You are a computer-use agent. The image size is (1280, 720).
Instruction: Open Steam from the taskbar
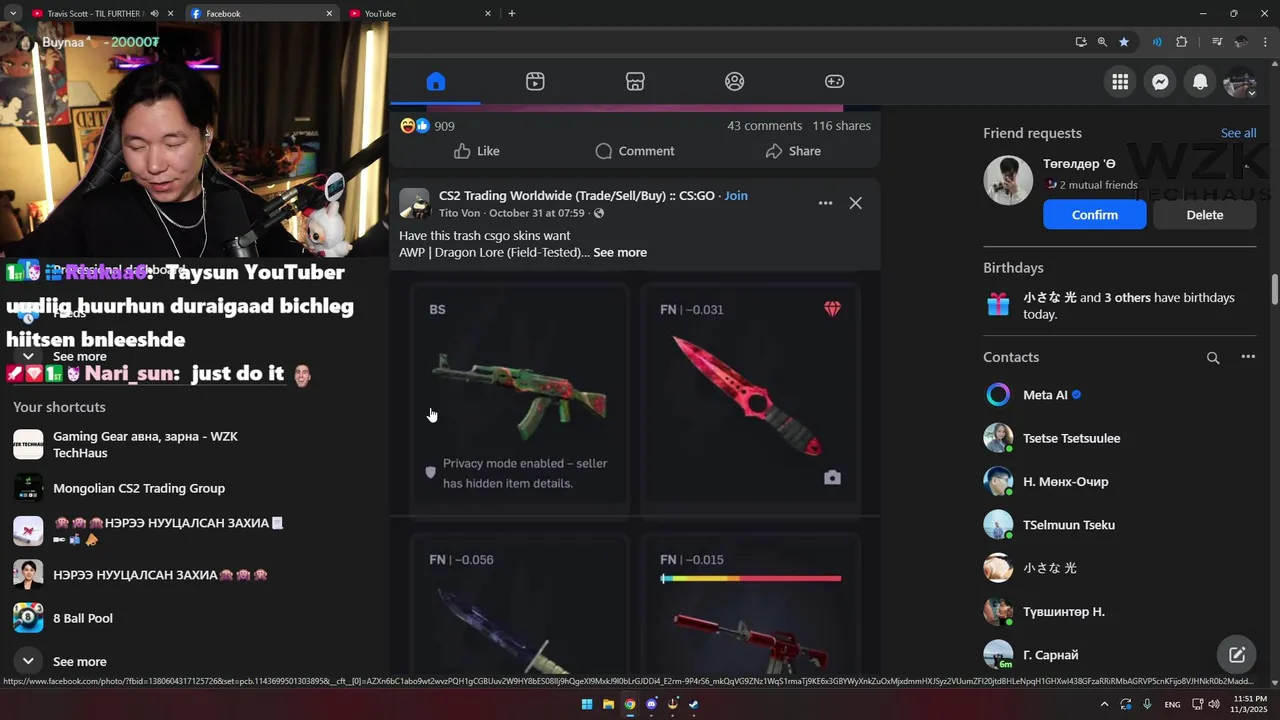coord(694,704)
